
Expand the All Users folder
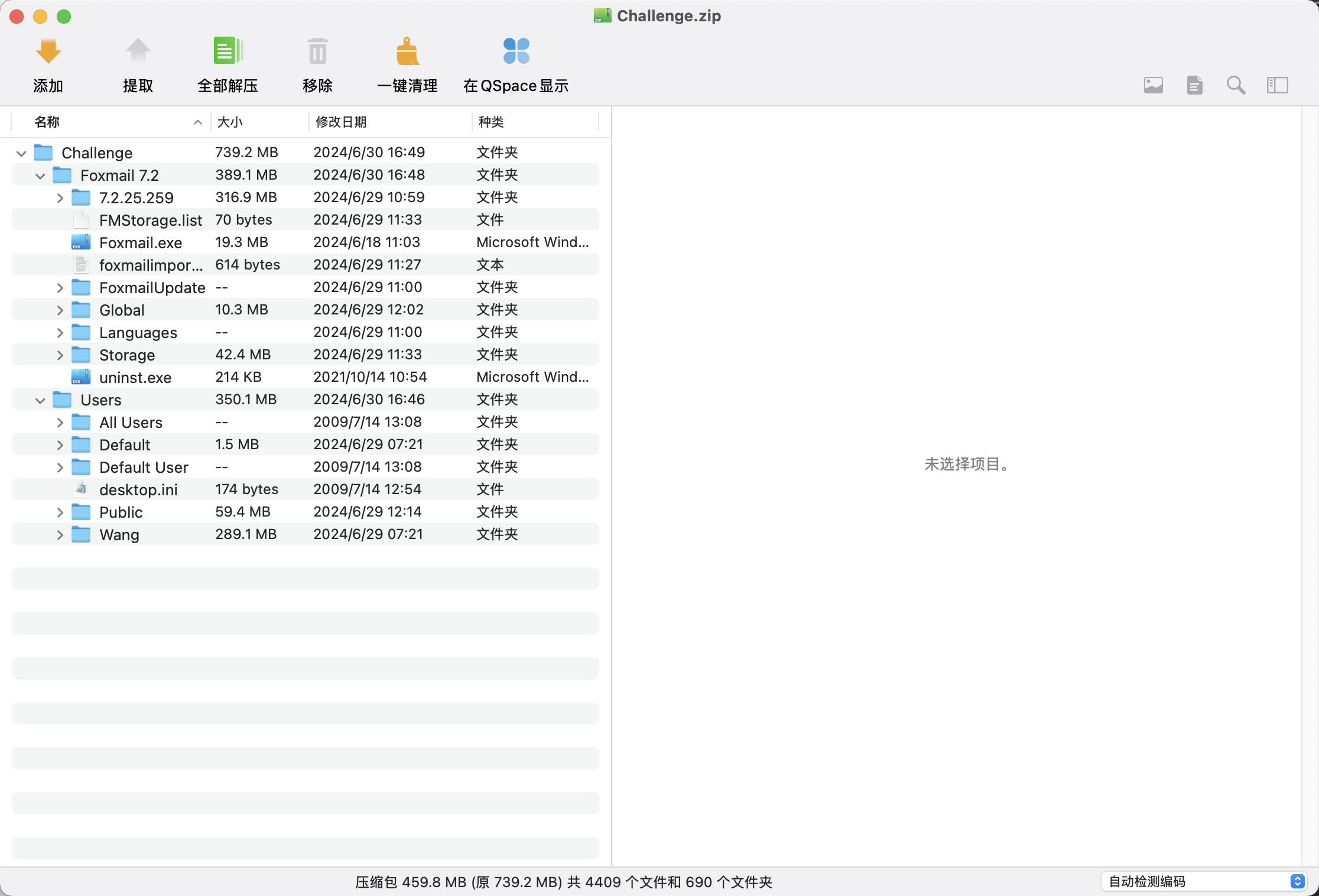point(60,423)
